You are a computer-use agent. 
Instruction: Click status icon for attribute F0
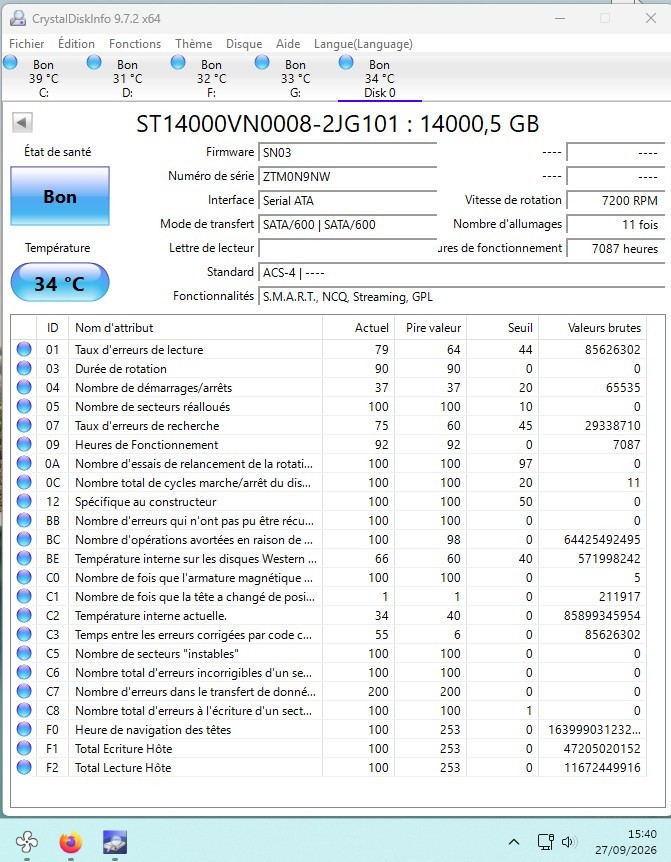coord(24,730)
